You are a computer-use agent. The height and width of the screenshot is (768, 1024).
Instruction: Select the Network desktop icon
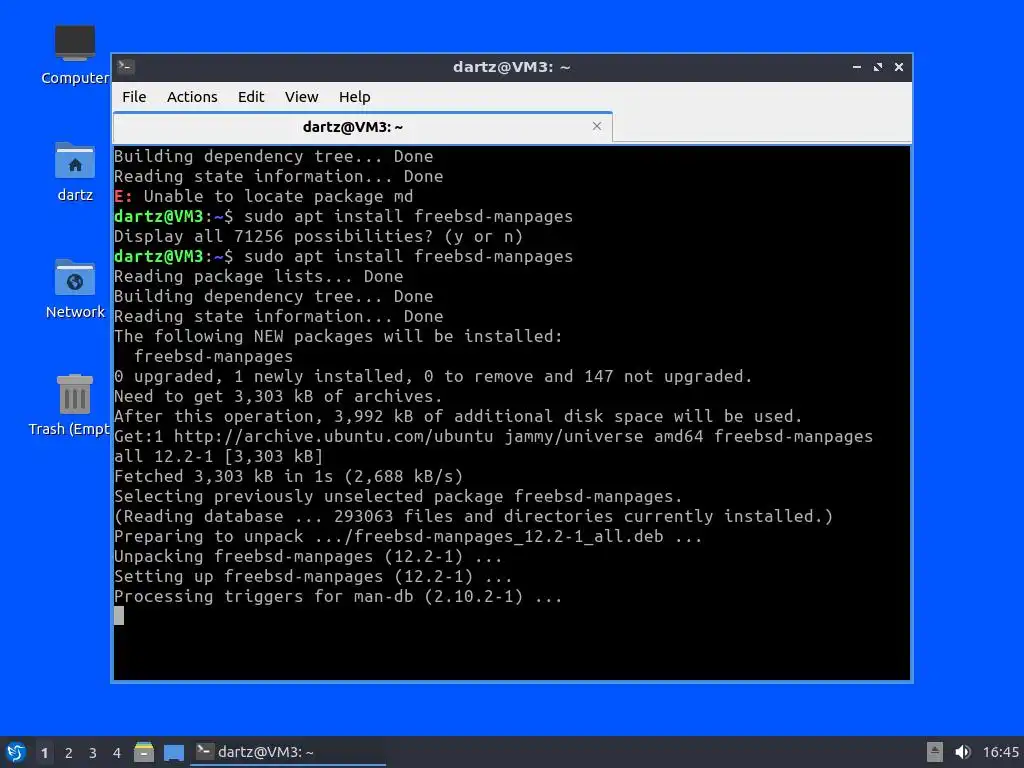click(x=75, y=289)
